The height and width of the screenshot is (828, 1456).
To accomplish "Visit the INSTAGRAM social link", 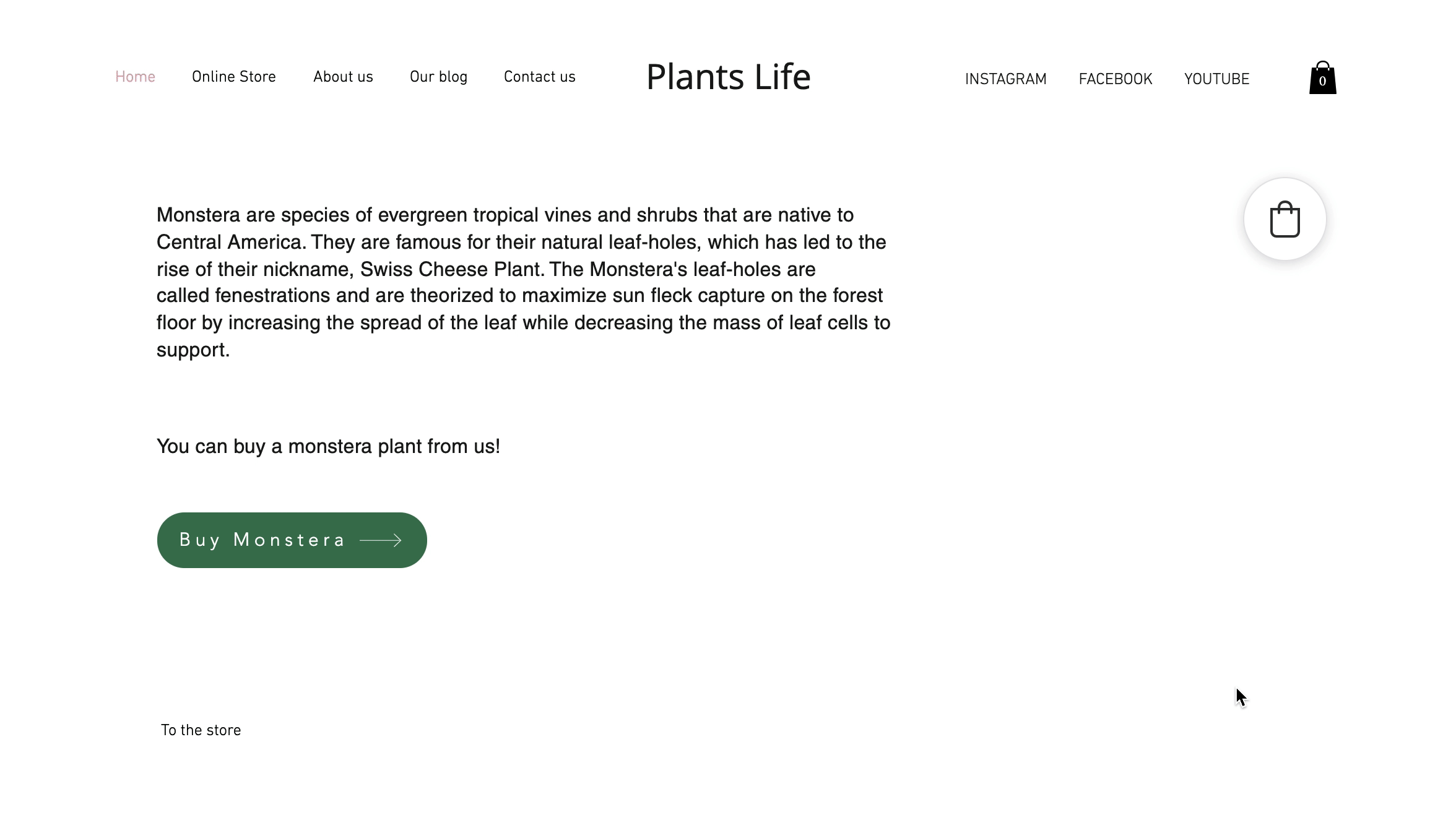I will click(x=1005, y=79).
